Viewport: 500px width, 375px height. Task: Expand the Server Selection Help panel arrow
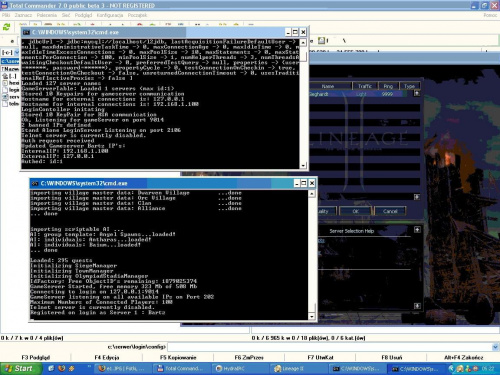click(417, 230)
